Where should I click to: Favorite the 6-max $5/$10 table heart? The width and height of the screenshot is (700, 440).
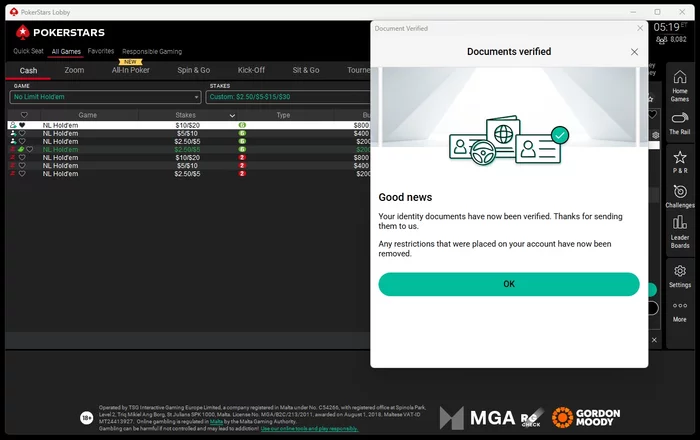click(22, 133)
